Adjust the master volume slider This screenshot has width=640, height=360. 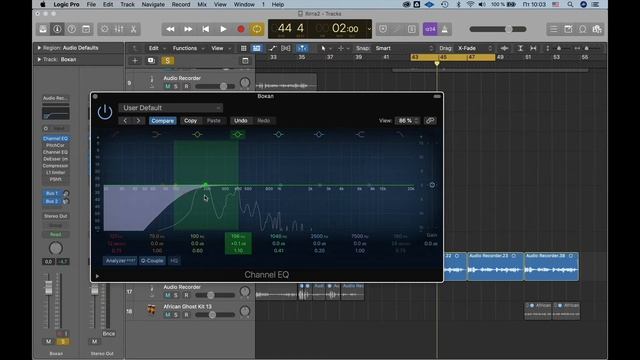(x=498, y=29)
